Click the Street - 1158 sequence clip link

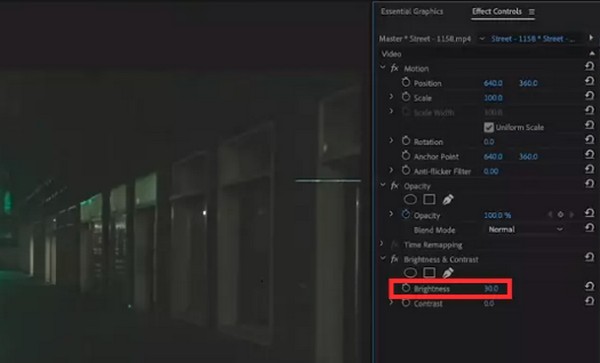533,39
